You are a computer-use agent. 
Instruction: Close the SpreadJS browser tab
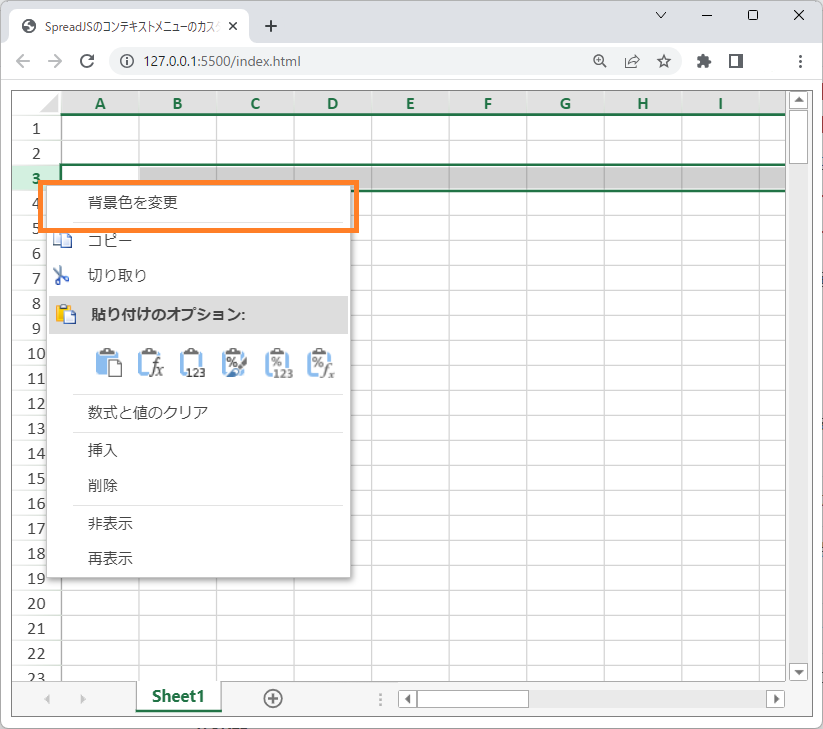(x=233, y=26)
